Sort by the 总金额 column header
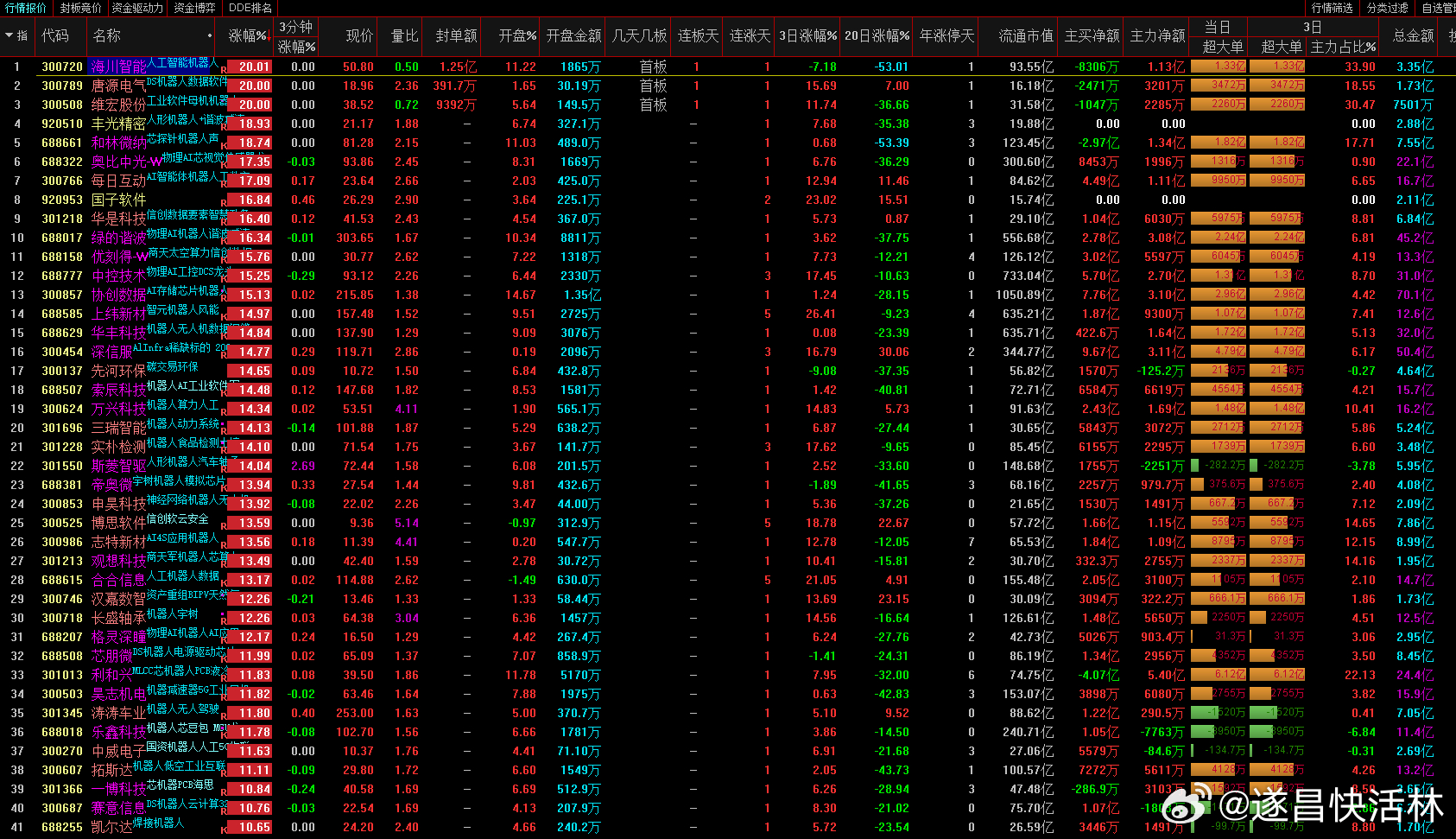Screen dimensions: 1456x839 (x=1413, y=35)
